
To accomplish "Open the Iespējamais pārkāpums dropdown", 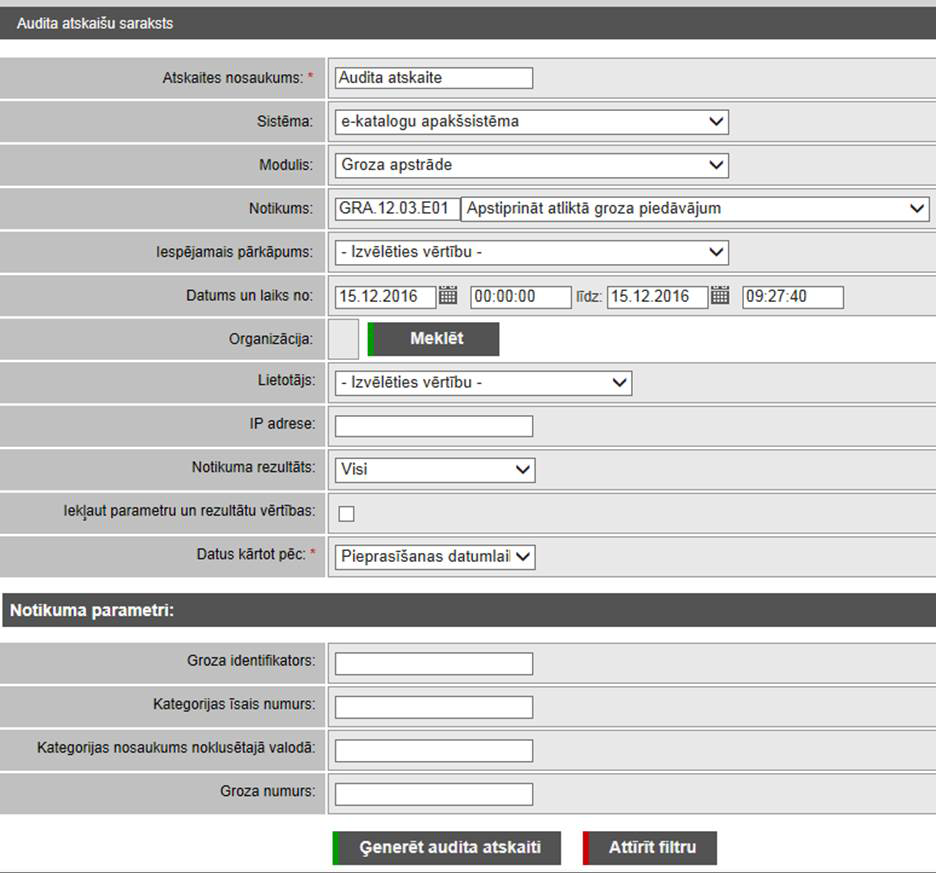I will (x=531, y=252).
